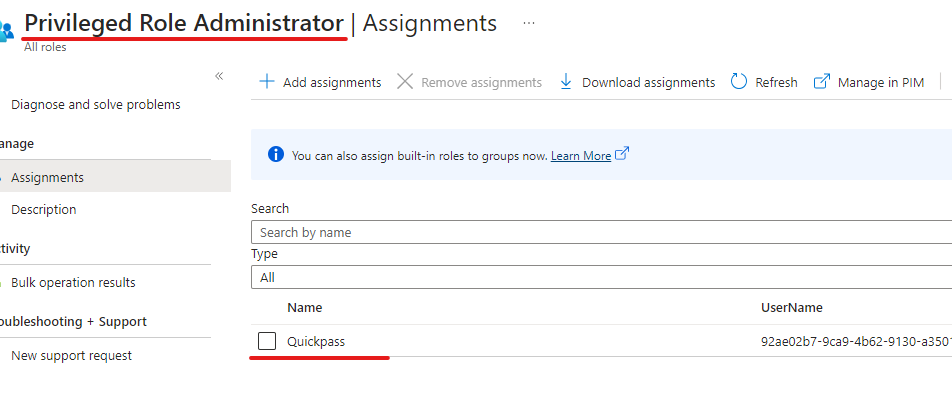
Task: Select Assignments in the left menu
Action: coord(115,177)
